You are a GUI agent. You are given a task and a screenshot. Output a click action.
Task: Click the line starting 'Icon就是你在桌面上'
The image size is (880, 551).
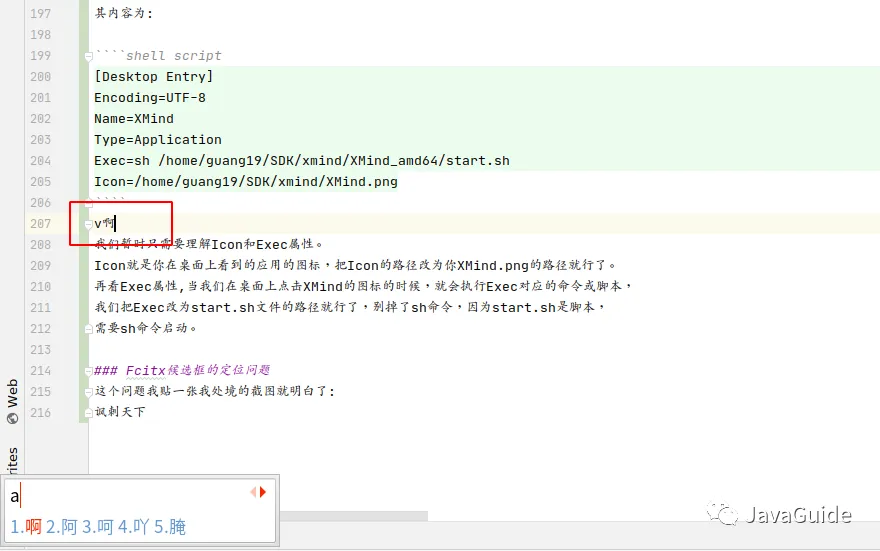click(x=355, y=265)
